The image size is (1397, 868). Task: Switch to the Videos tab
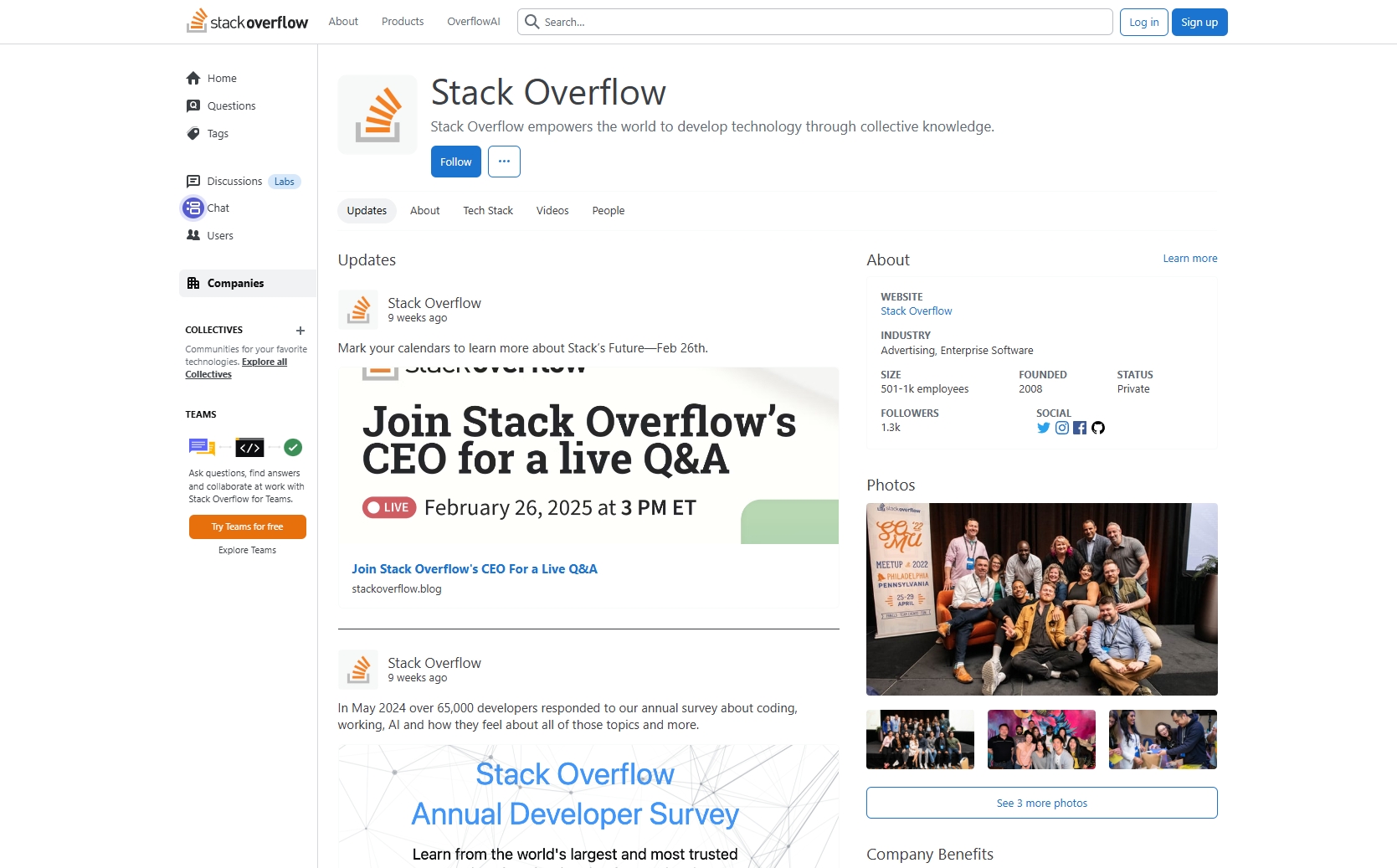coord(552,210)
